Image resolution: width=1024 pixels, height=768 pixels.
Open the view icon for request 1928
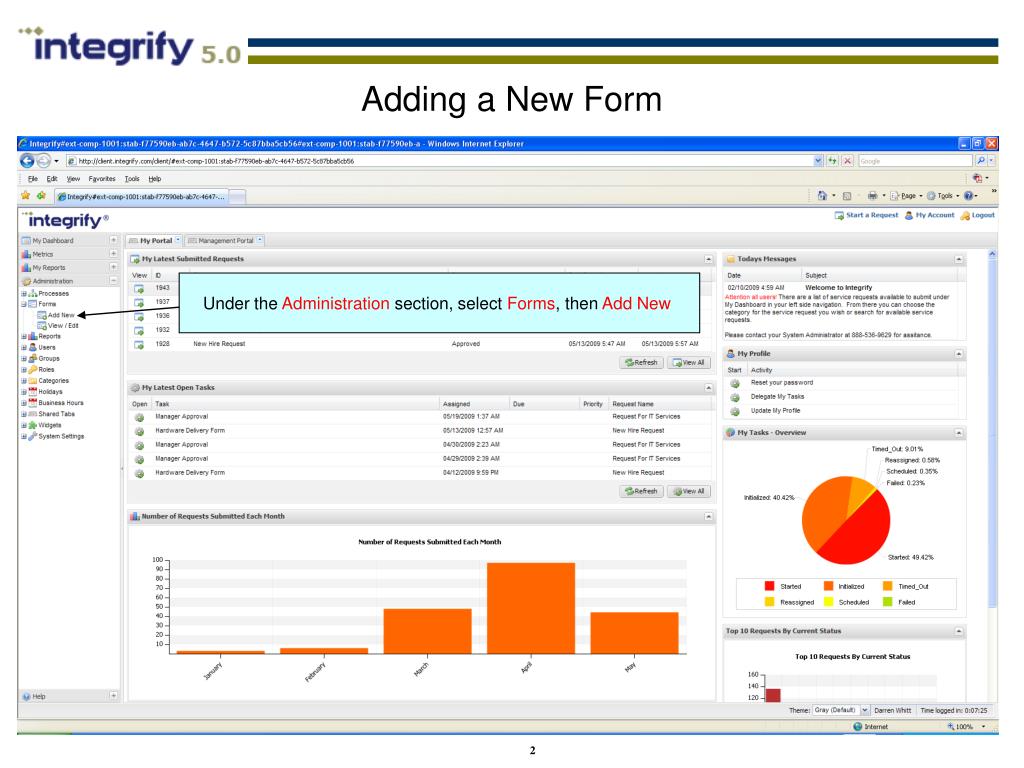(138, 344)
